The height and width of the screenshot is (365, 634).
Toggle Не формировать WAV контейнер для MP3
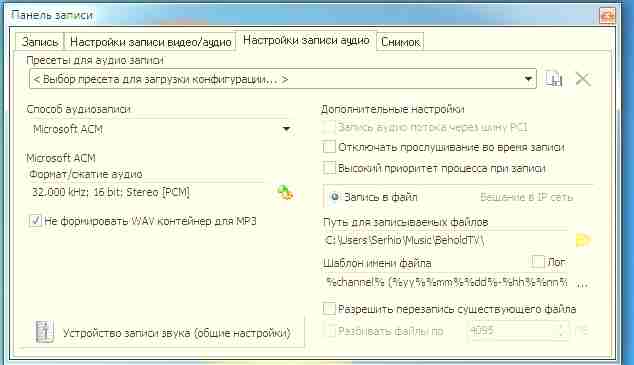coord(35,221)
